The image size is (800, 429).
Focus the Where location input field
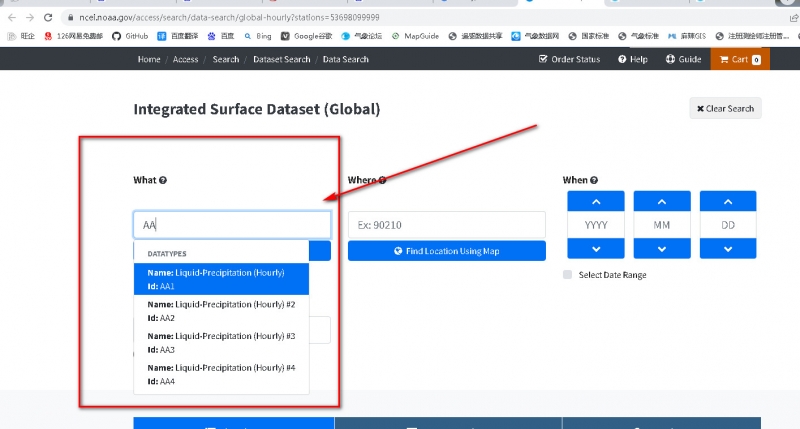[x=446, y=225]
